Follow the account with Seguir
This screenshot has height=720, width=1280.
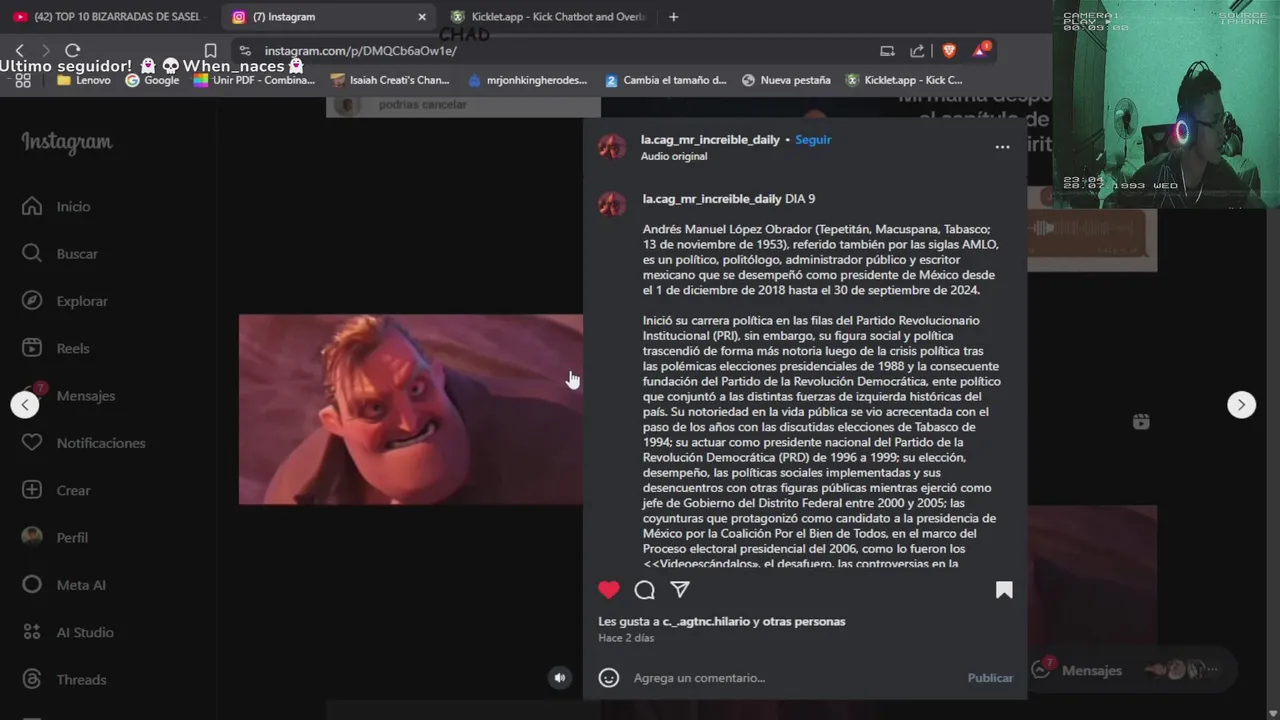[813, 140]
